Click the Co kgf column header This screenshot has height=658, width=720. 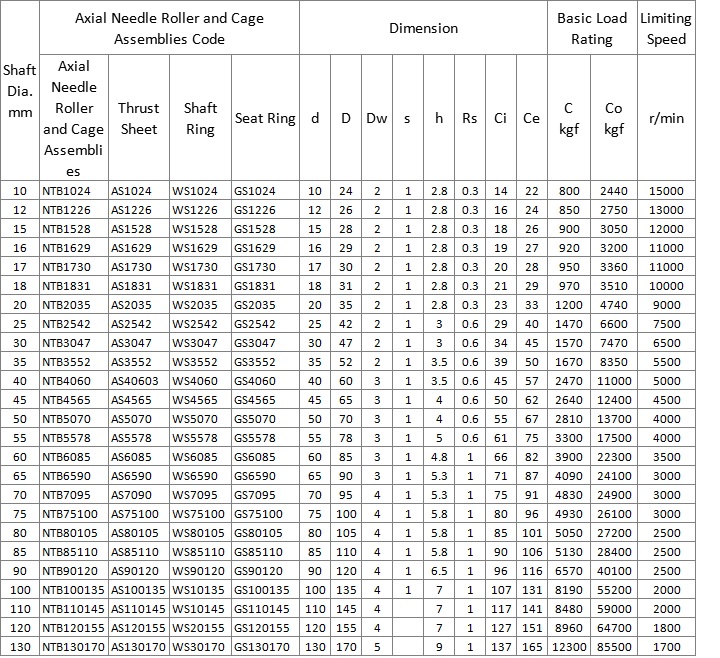point(613,118)
